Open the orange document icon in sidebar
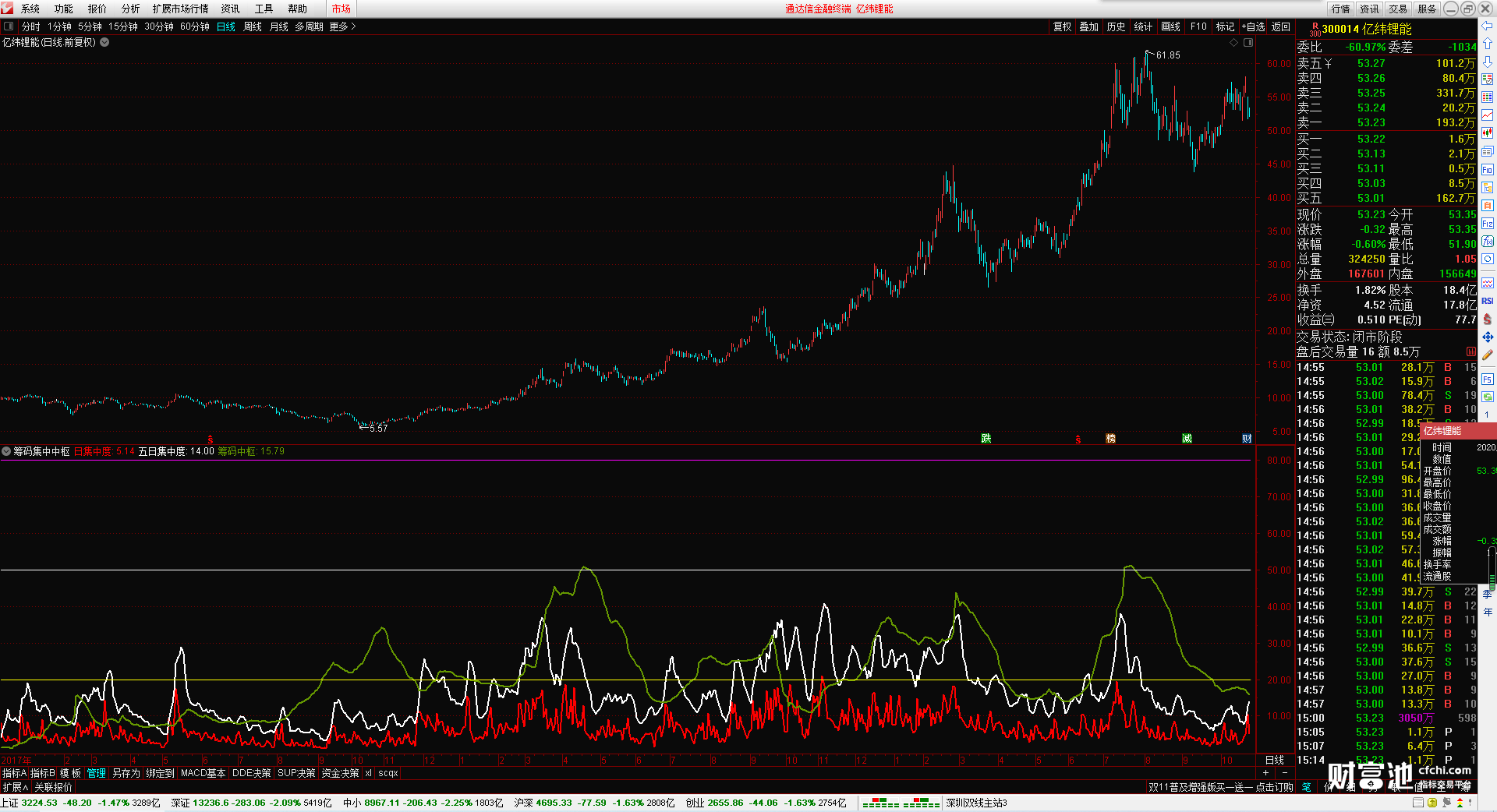Viewport: 1497px width, 812px height. coord(1487,205)
